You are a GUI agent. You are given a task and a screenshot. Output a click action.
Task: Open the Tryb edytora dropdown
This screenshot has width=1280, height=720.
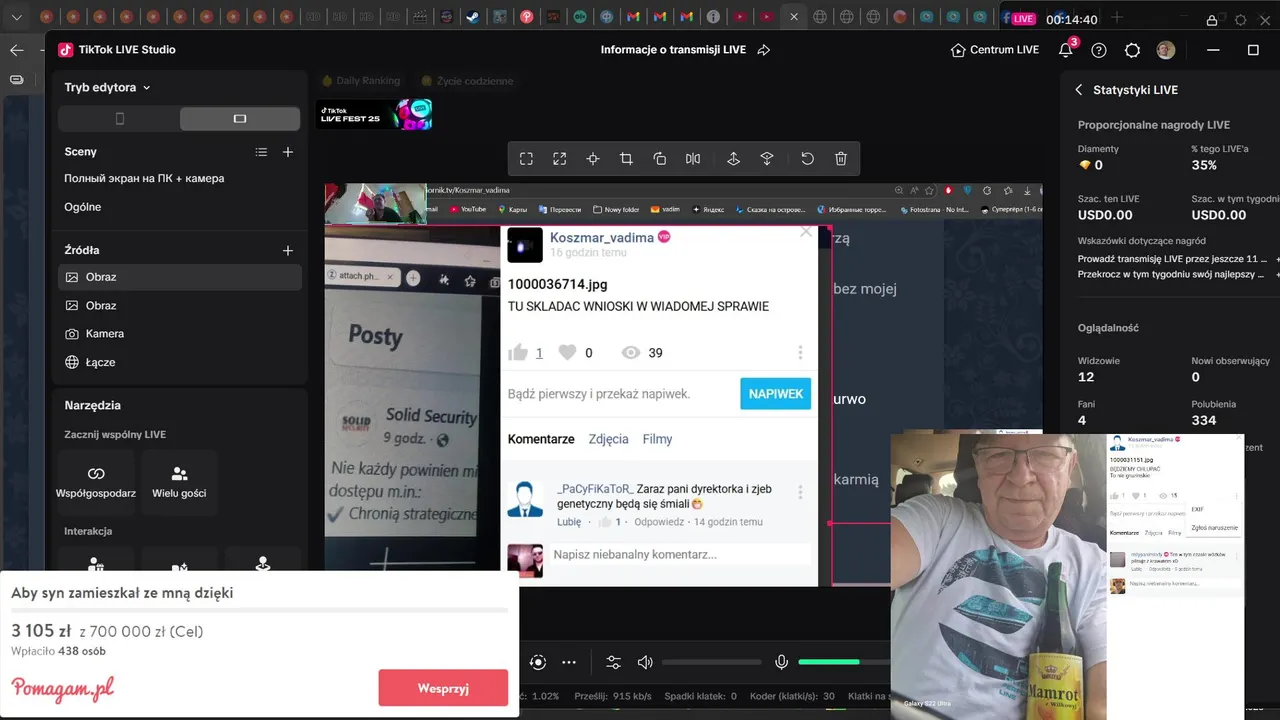click(x=108, y=88)
